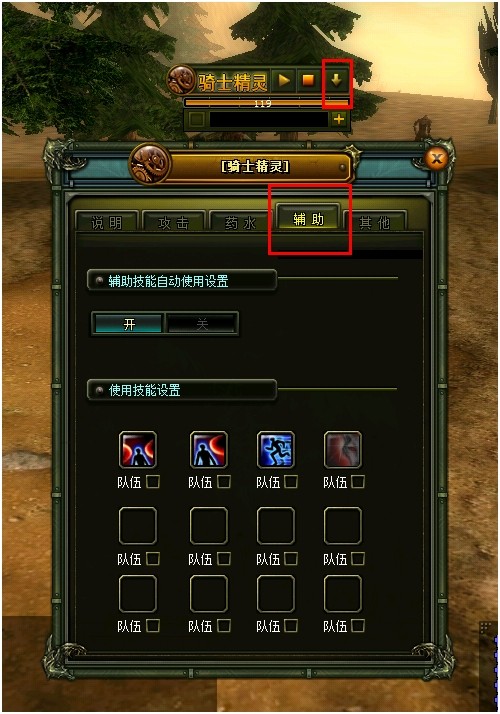This screenshot has height=714, width=500.
Task: Choose the blue running-figure skill icon
Action: pos(276,449)
